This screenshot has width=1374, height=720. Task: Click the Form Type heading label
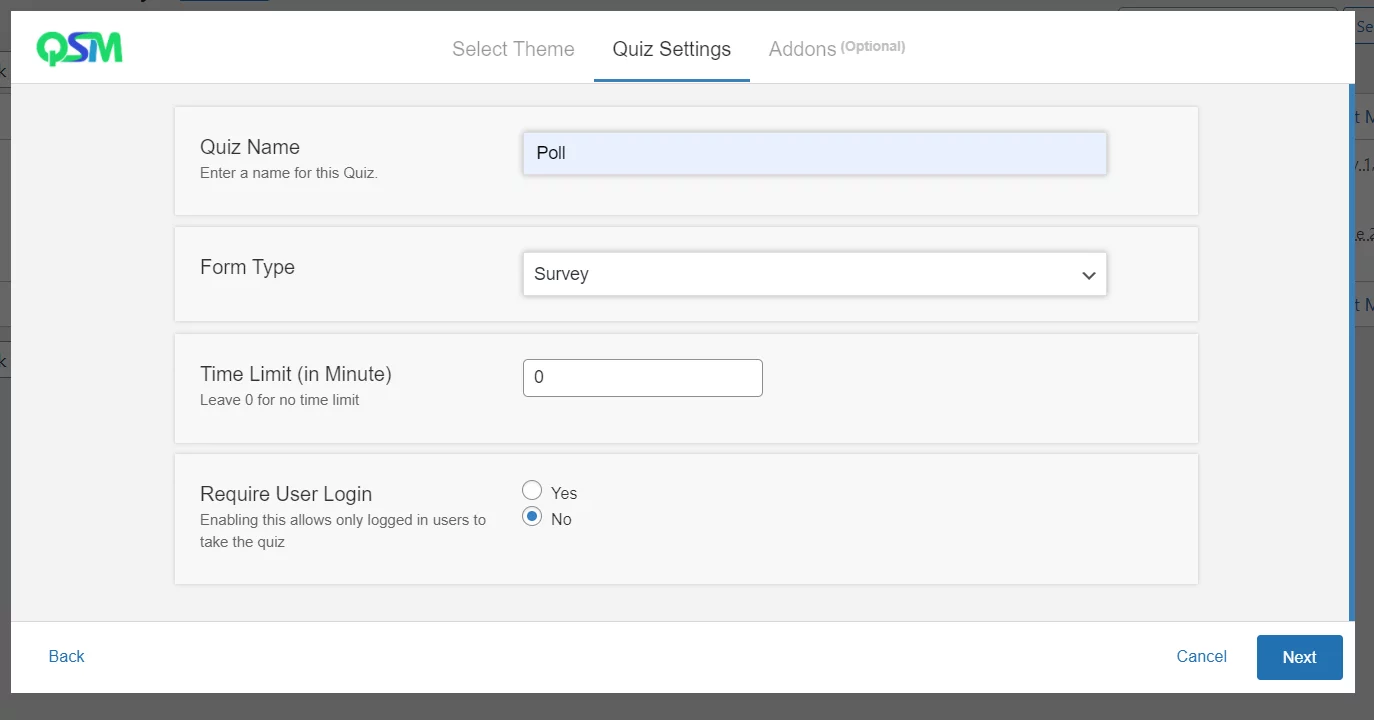pos(247,267)
